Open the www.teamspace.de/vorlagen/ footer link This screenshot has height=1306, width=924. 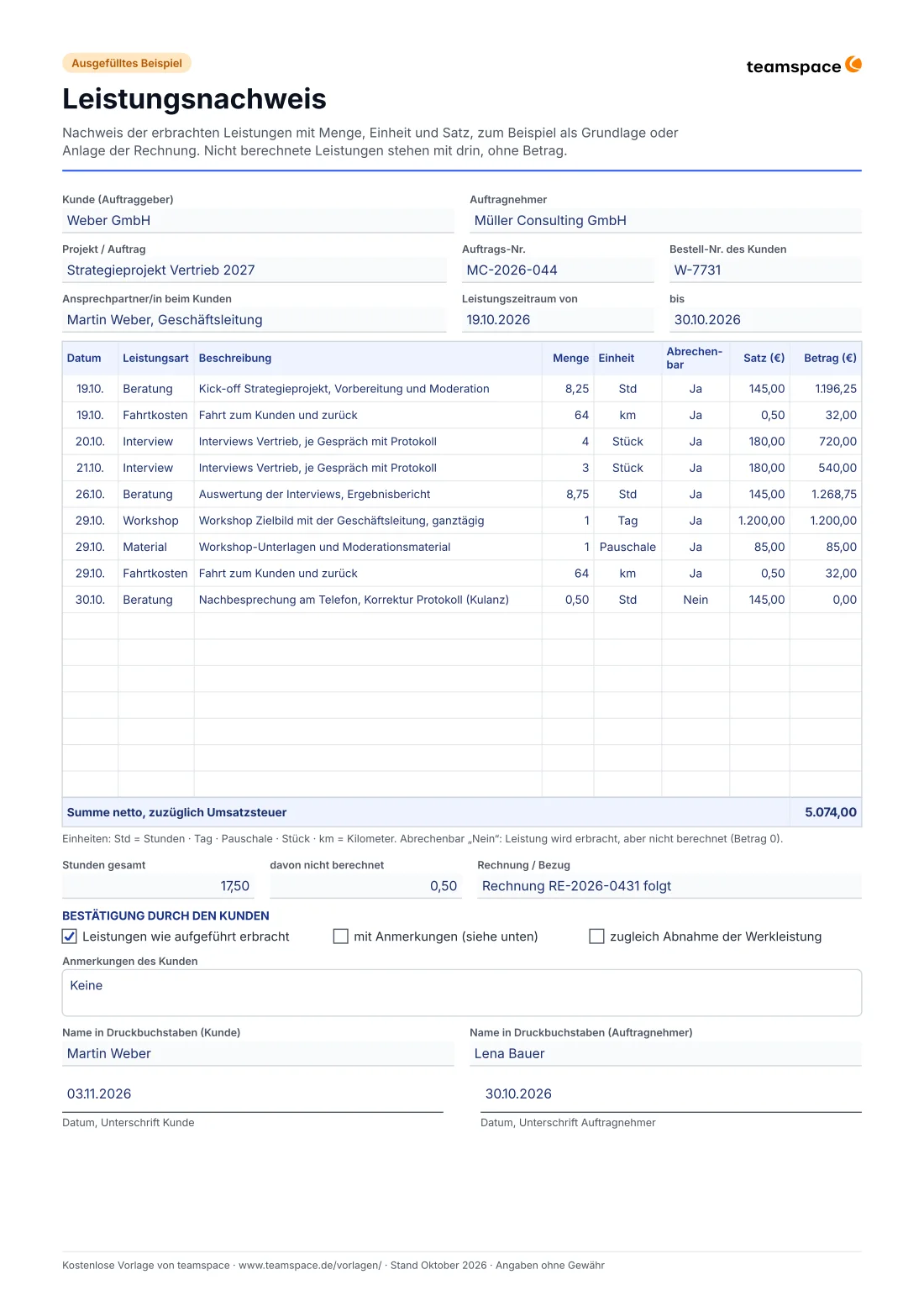coord(310,1266)
